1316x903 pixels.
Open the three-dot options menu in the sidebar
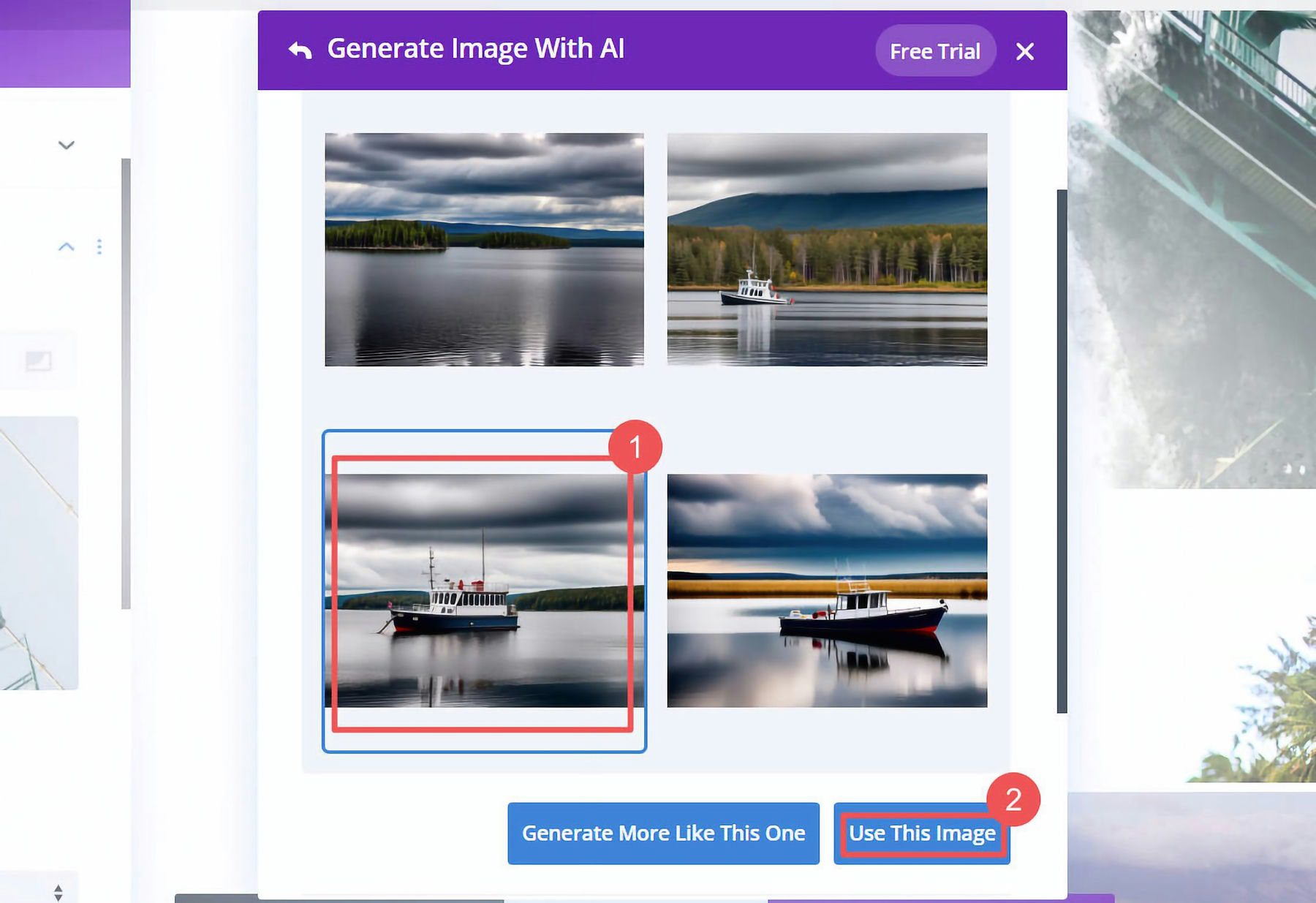coord(99,247)
